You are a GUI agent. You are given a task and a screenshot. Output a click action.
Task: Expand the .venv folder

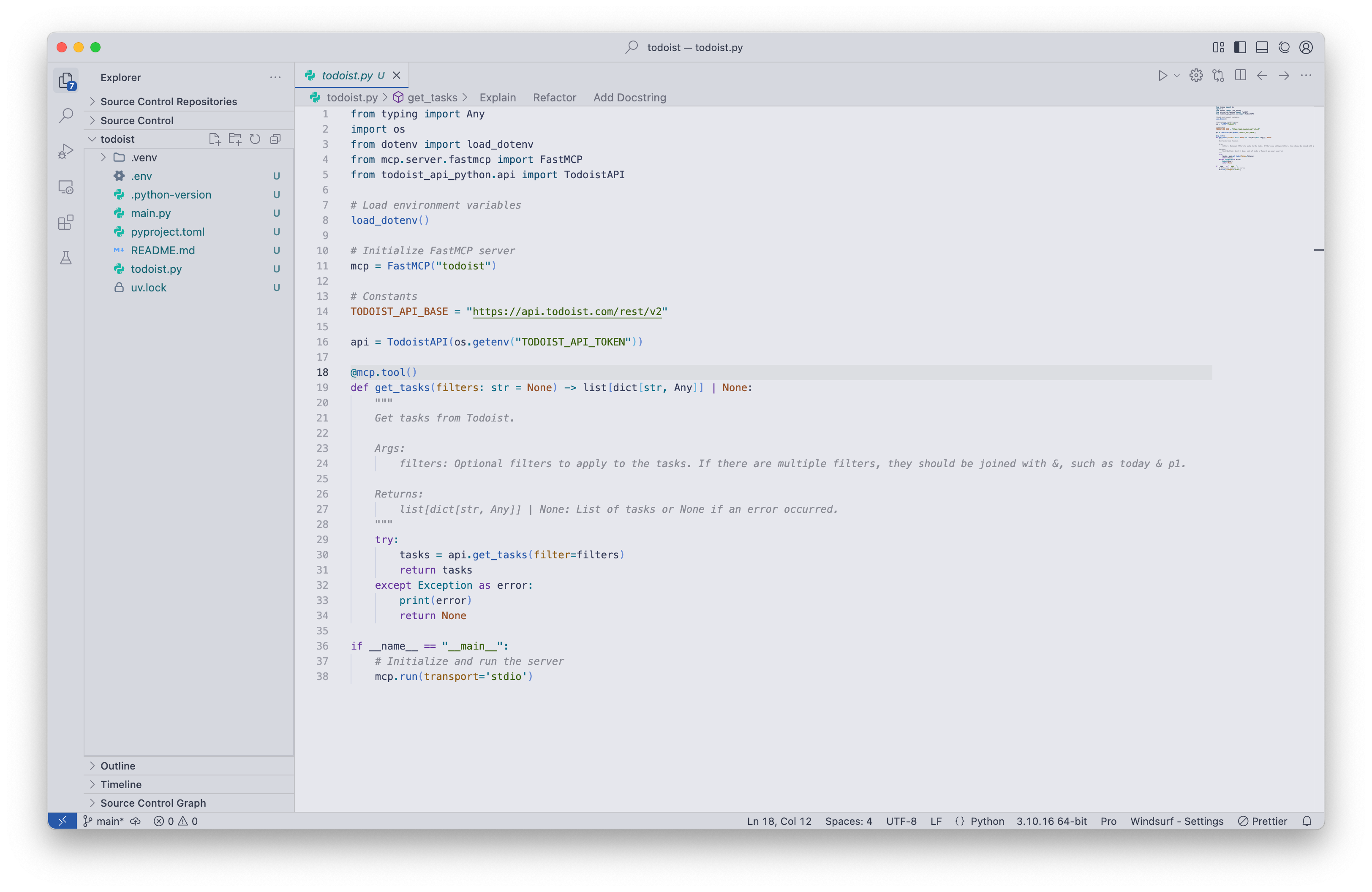click(189, 157)
